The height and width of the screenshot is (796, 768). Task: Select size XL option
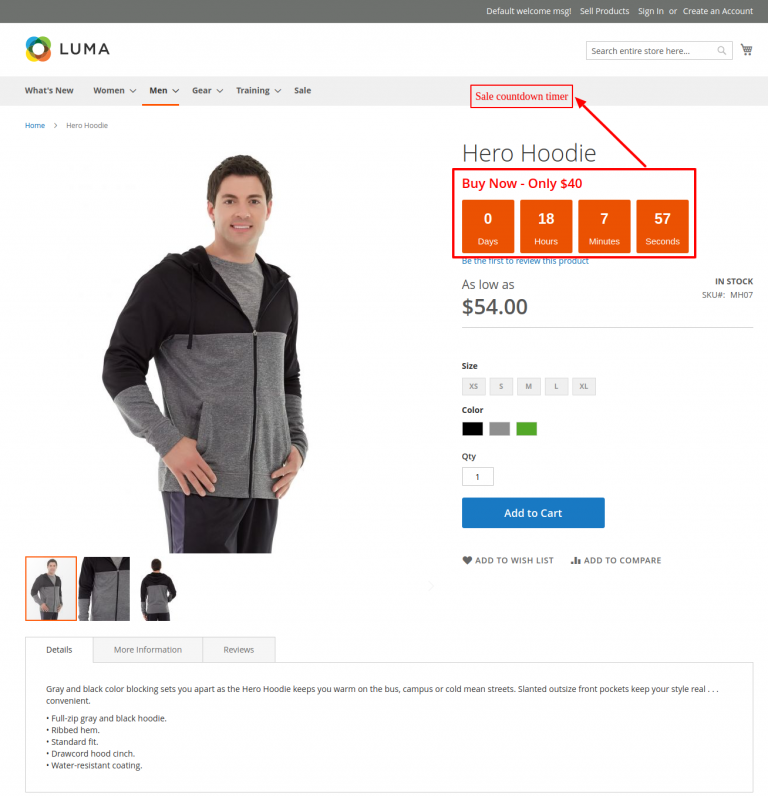(584, 386)
